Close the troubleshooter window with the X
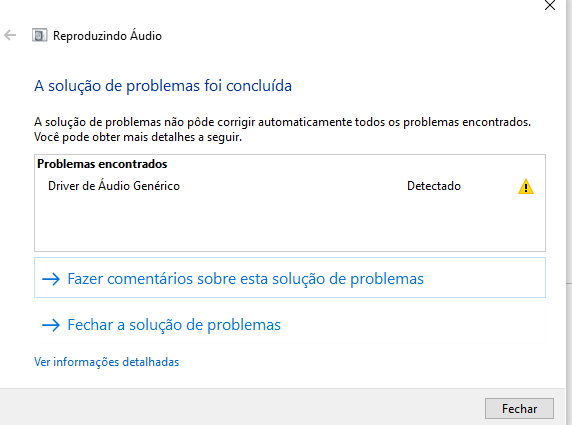 (550, 5)
